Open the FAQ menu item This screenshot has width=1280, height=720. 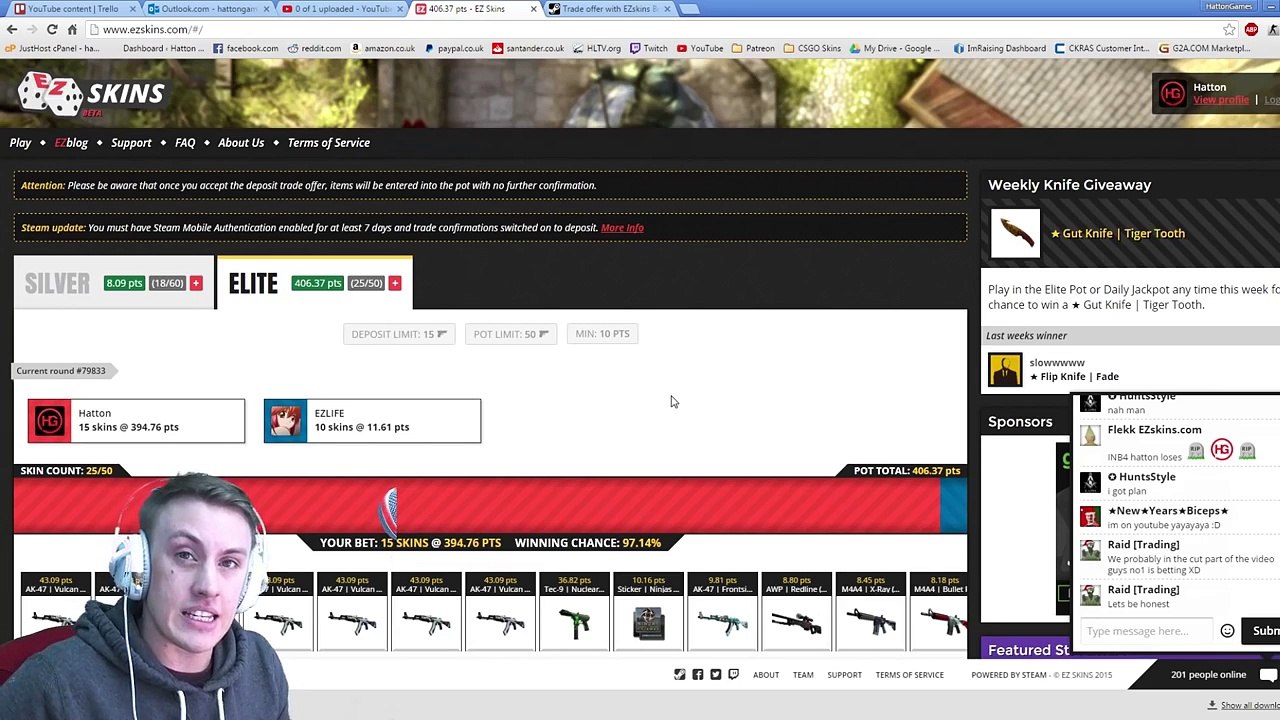pos(185,143)
